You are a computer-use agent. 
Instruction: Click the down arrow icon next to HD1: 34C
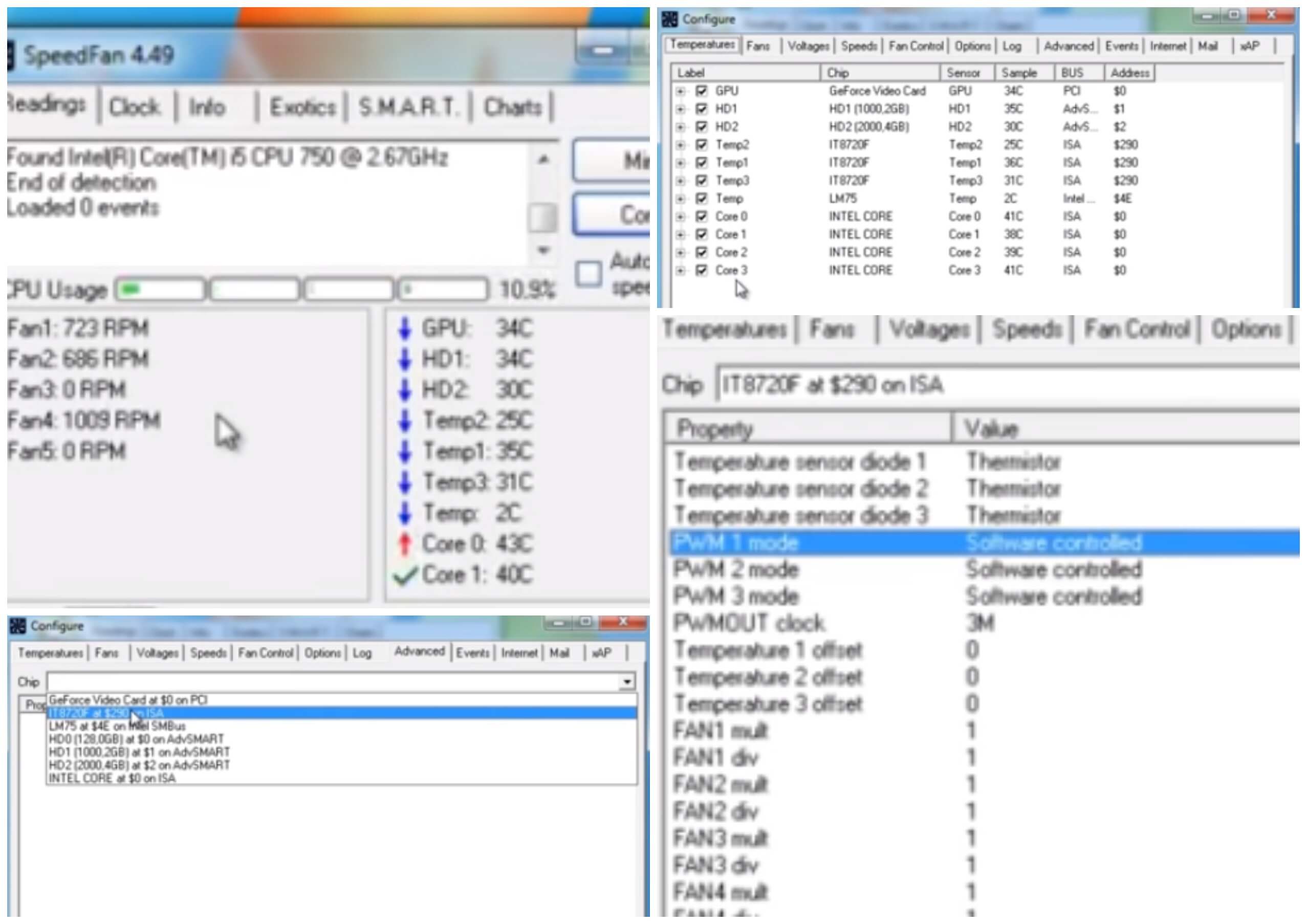405,360
